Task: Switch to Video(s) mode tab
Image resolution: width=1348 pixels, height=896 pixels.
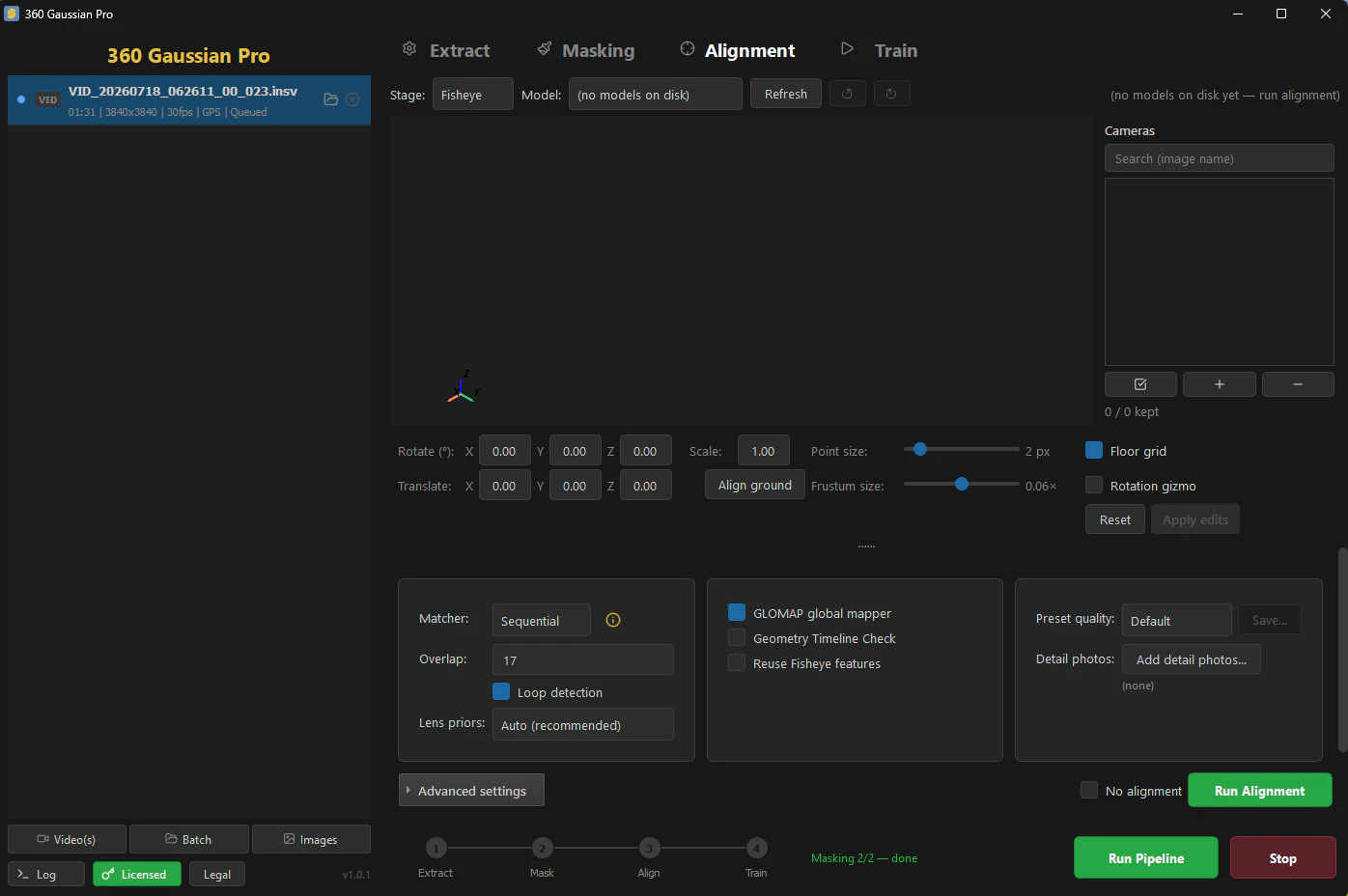Action: coord(67,839)
